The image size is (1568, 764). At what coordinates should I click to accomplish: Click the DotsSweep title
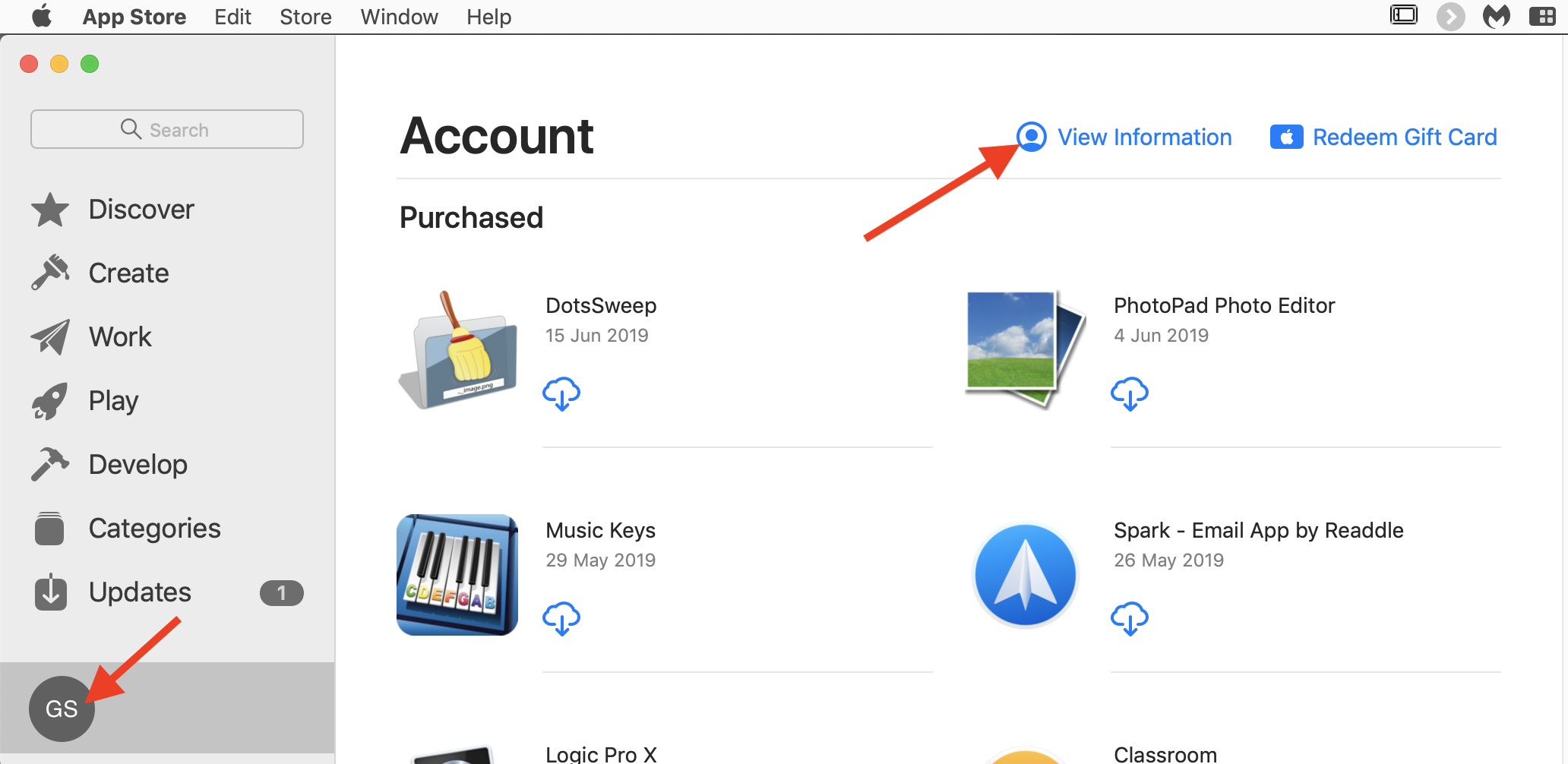[601, 305]
